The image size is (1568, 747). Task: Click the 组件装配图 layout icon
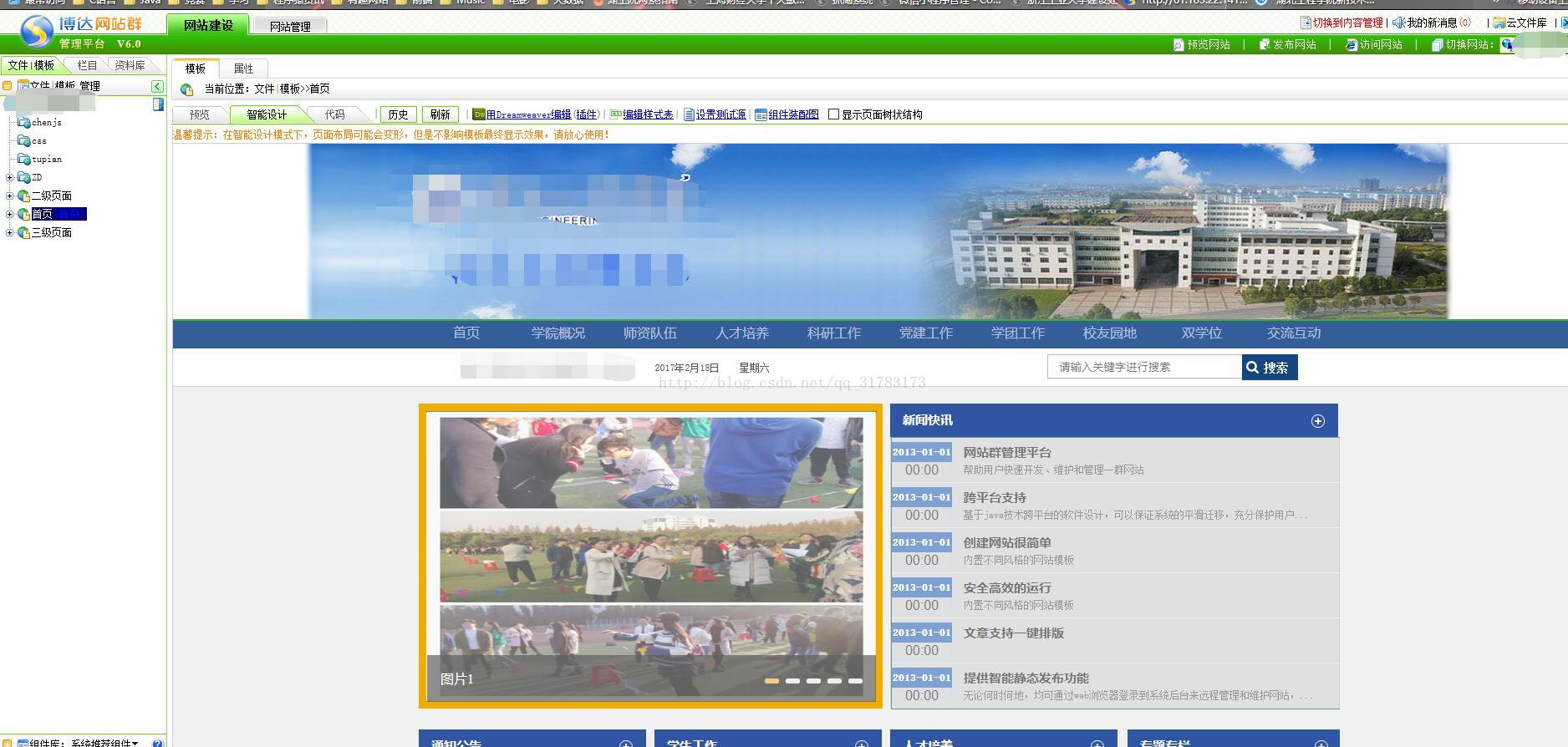coord(761,114)
